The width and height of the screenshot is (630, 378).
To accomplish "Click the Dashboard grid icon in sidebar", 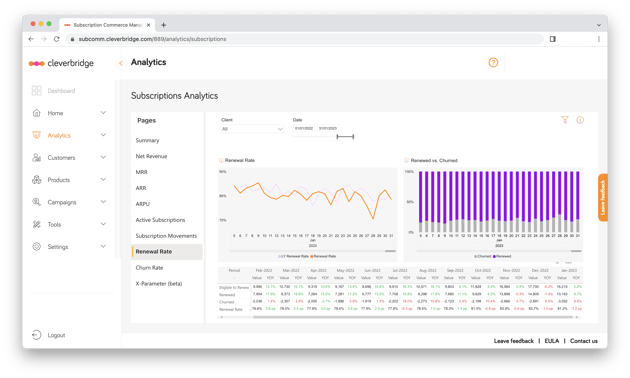I will coord(37,90).
